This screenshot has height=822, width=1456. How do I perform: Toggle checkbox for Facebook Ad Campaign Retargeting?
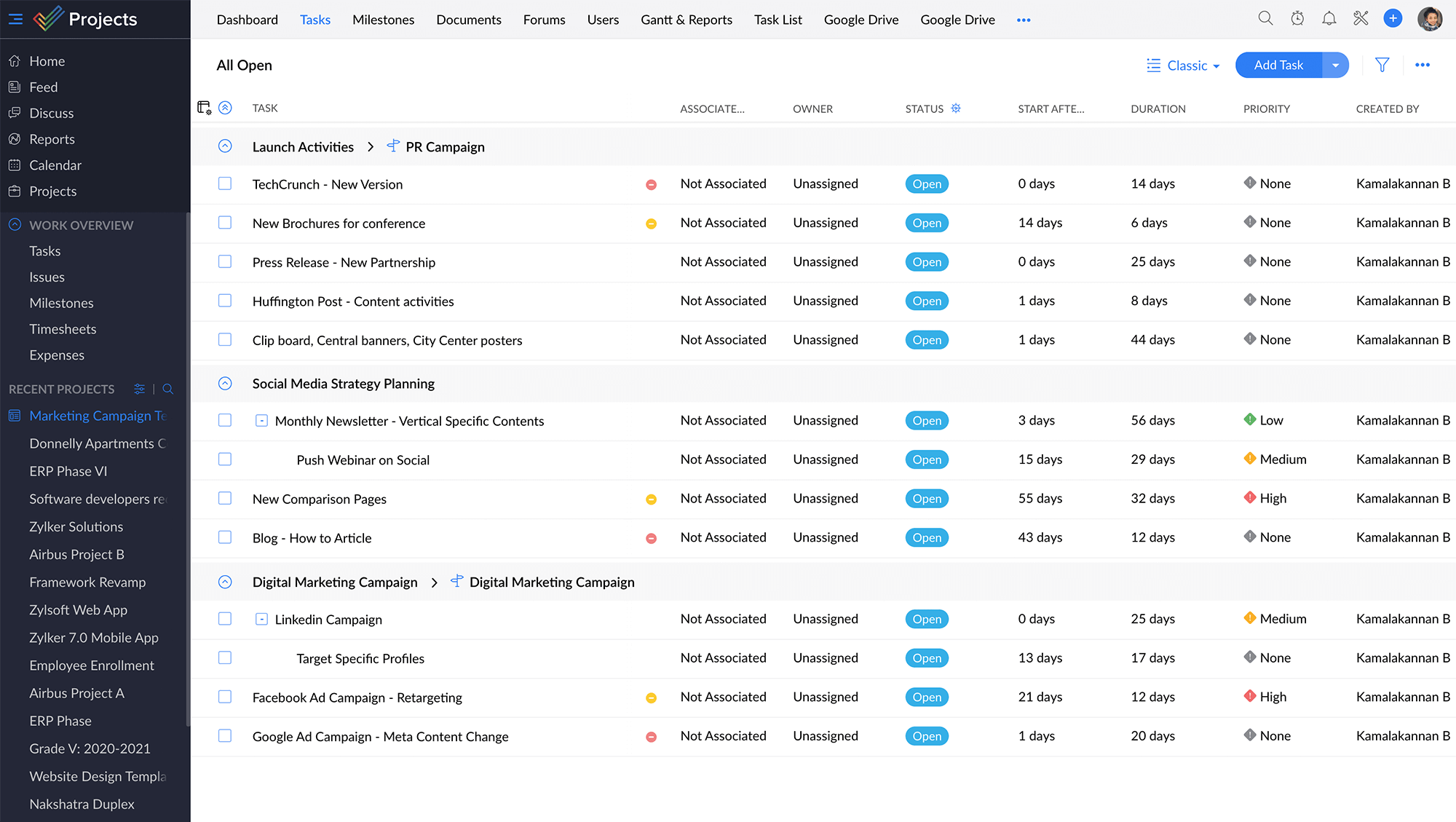click(x=224, y=696)
